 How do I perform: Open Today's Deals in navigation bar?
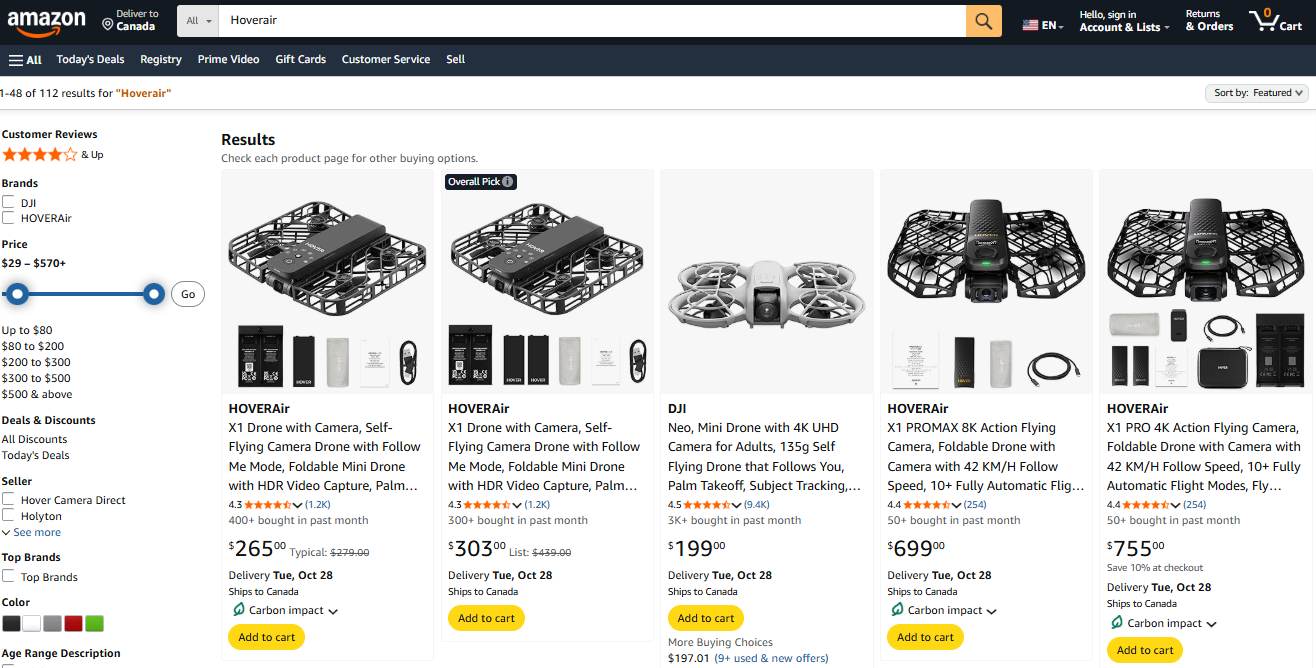[x=90, y=60]
